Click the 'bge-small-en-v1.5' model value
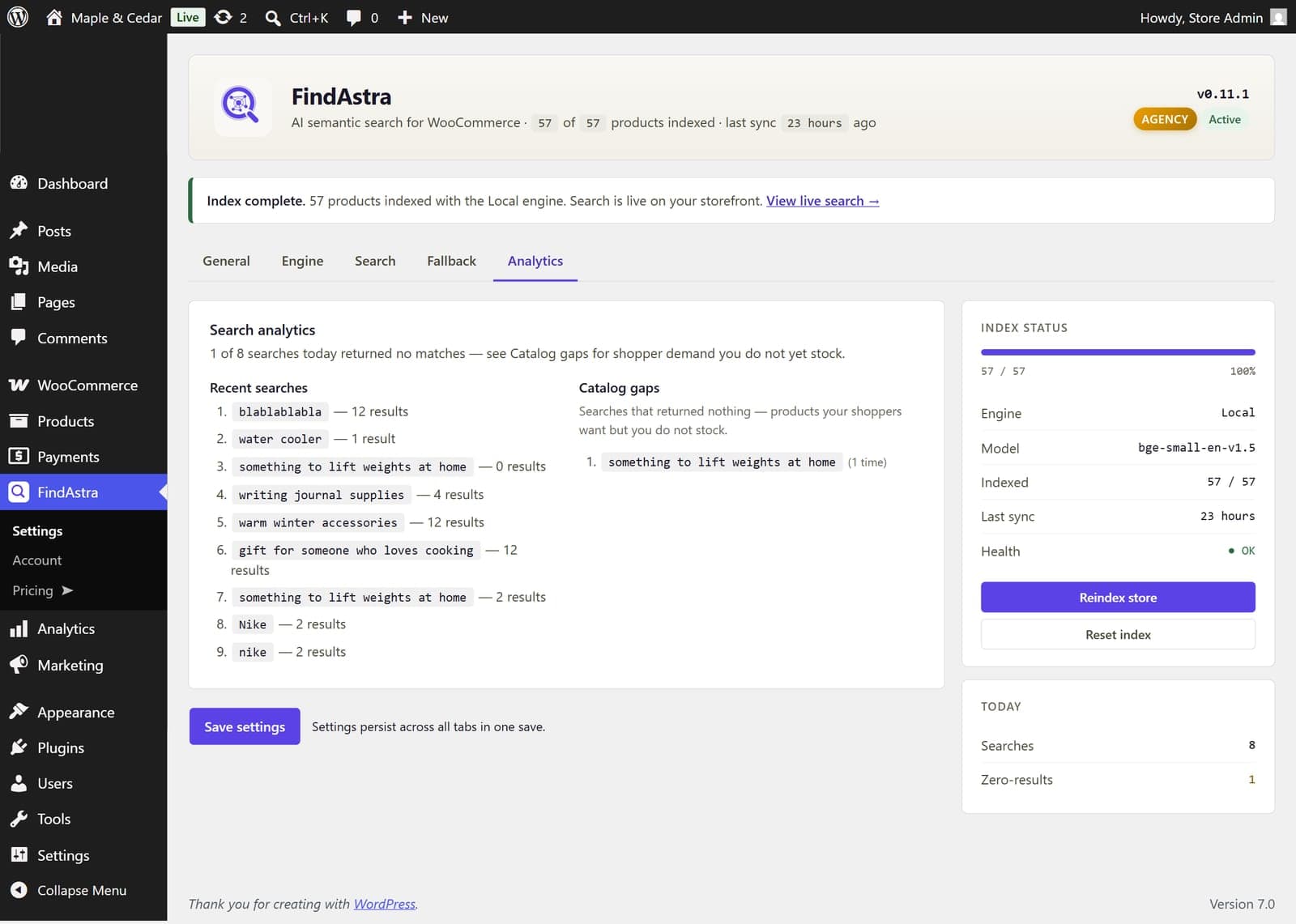Screen dimensions: 1296x924 pyautogui.click(x=1196, y=447)
